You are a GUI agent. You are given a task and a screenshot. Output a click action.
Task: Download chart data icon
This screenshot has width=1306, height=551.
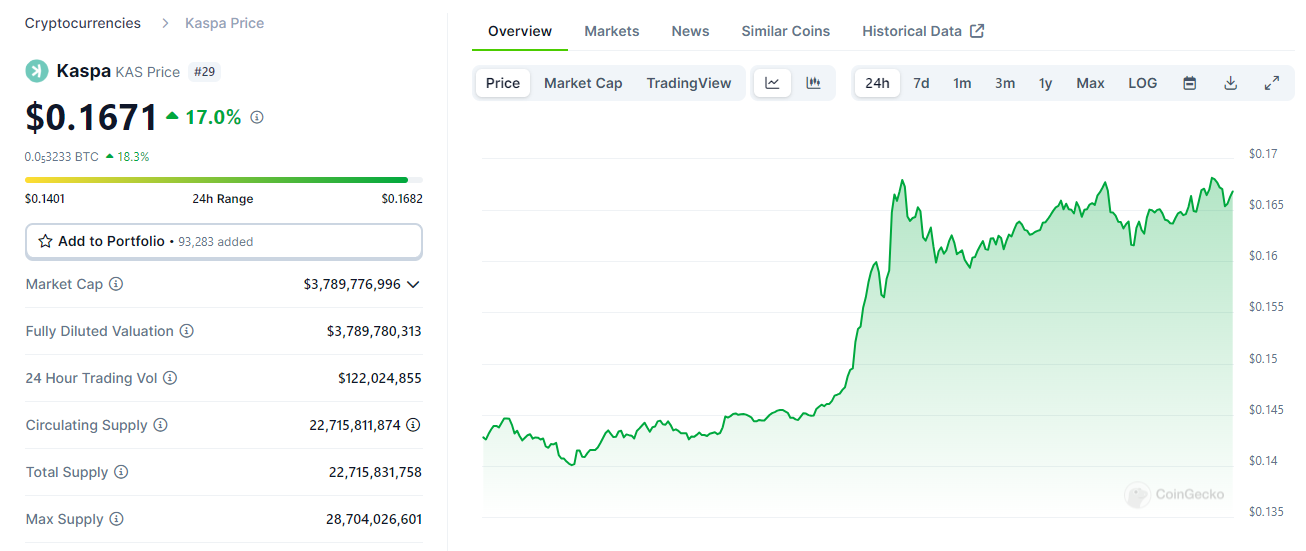click(1231, 83)
